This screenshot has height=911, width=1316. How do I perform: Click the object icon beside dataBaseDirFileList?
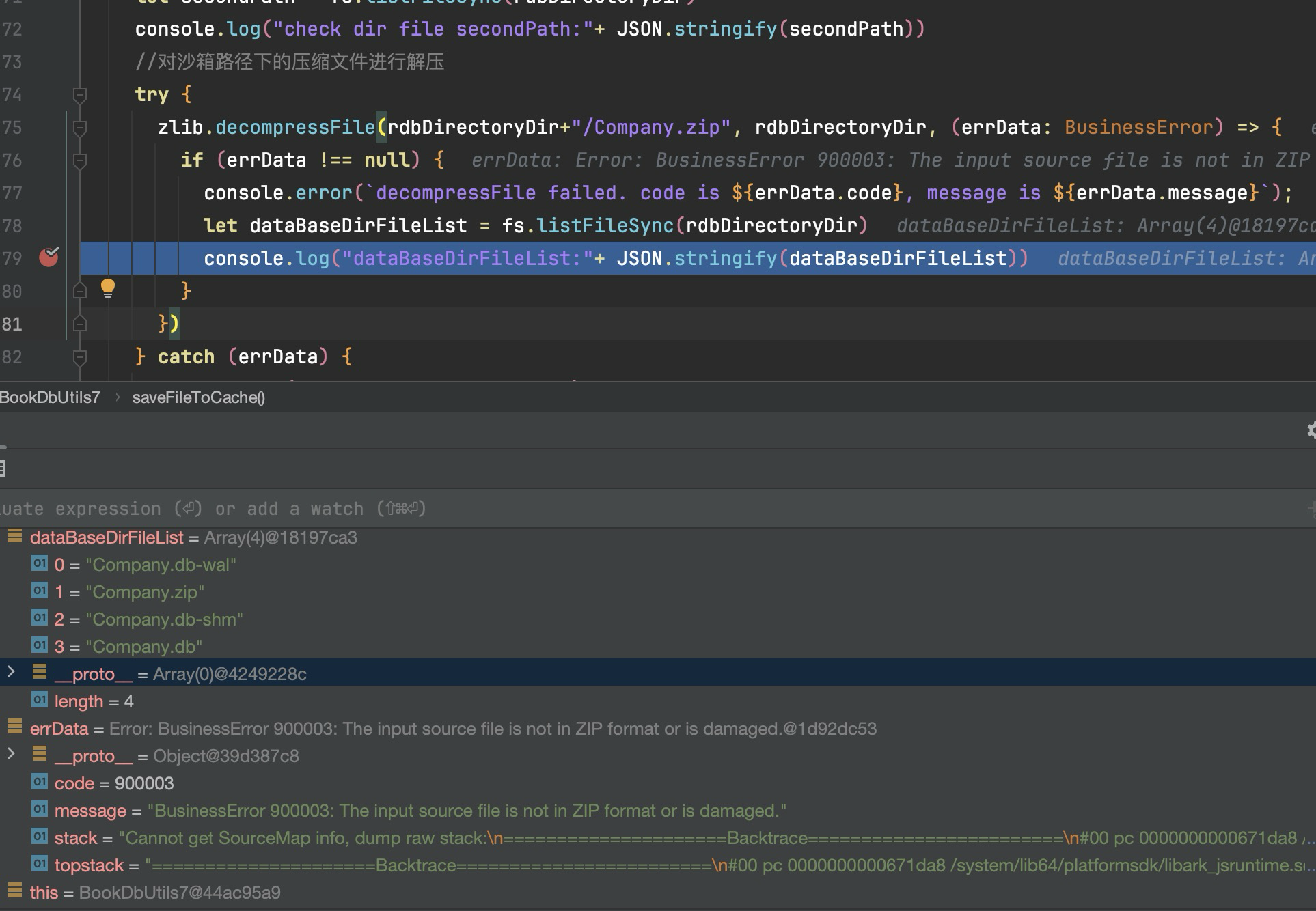tap(14, 536)
